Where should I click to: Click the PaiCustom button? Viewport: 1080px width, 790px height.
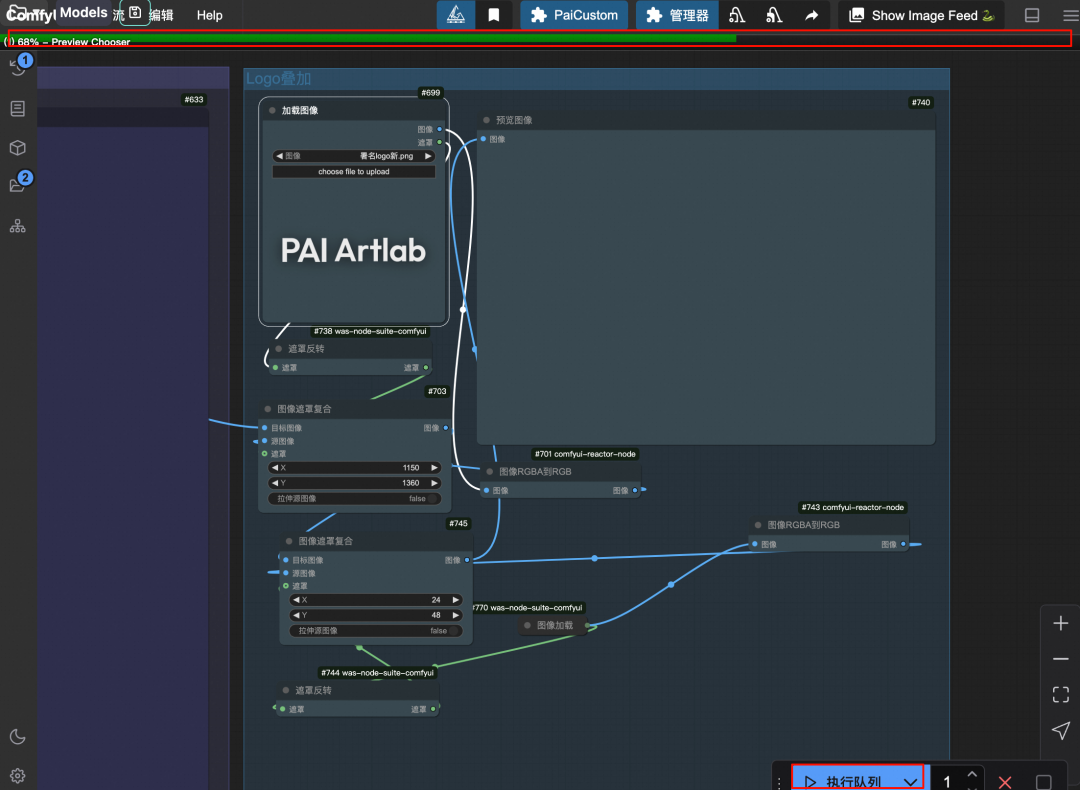point(574,15)
